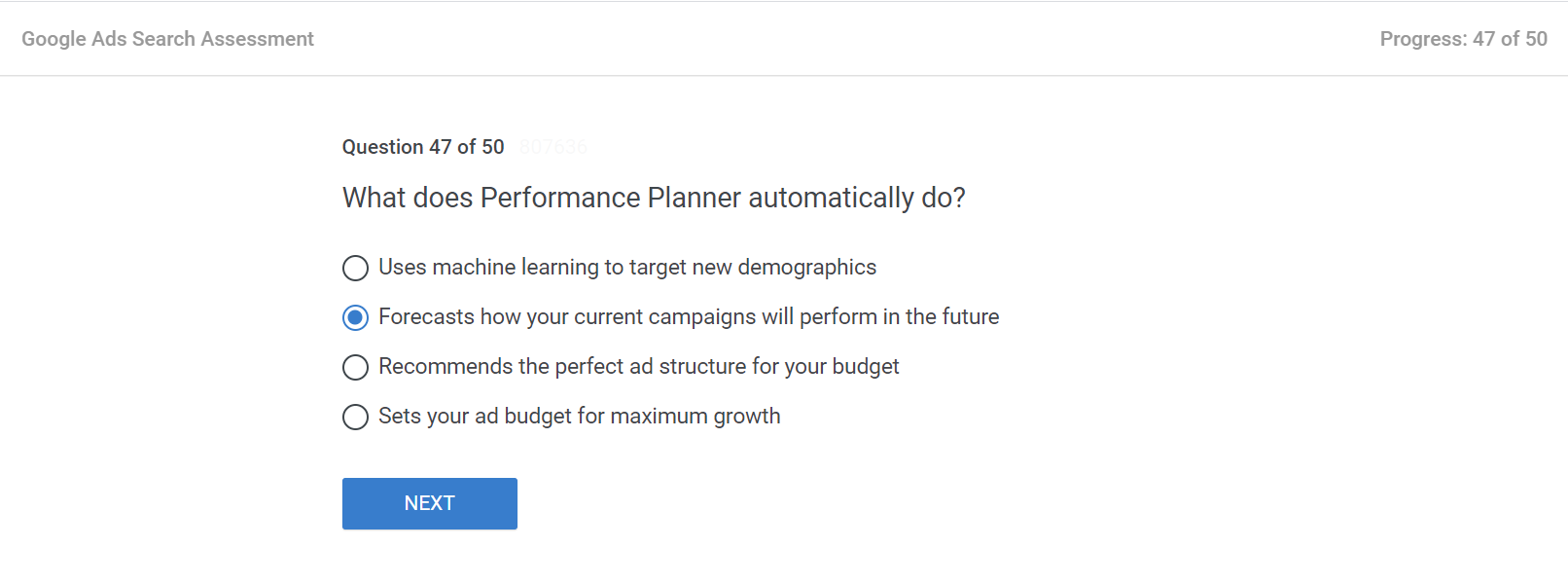Select the 'Forecasts how your current campaigns will perform' option
Screen dimensions: 1568x584
[355, 317]
